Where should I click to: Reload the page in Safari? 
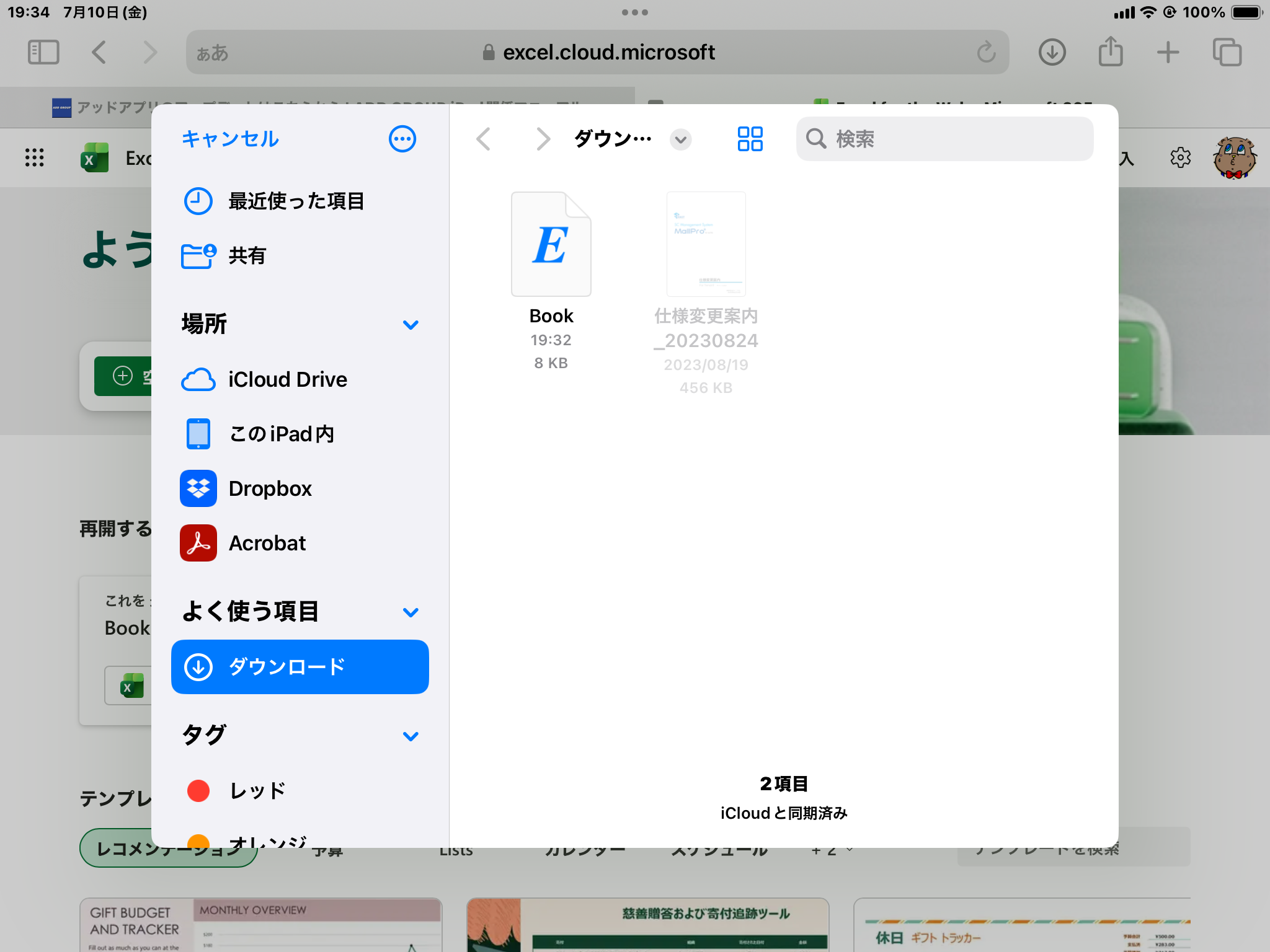pos(986,52)
